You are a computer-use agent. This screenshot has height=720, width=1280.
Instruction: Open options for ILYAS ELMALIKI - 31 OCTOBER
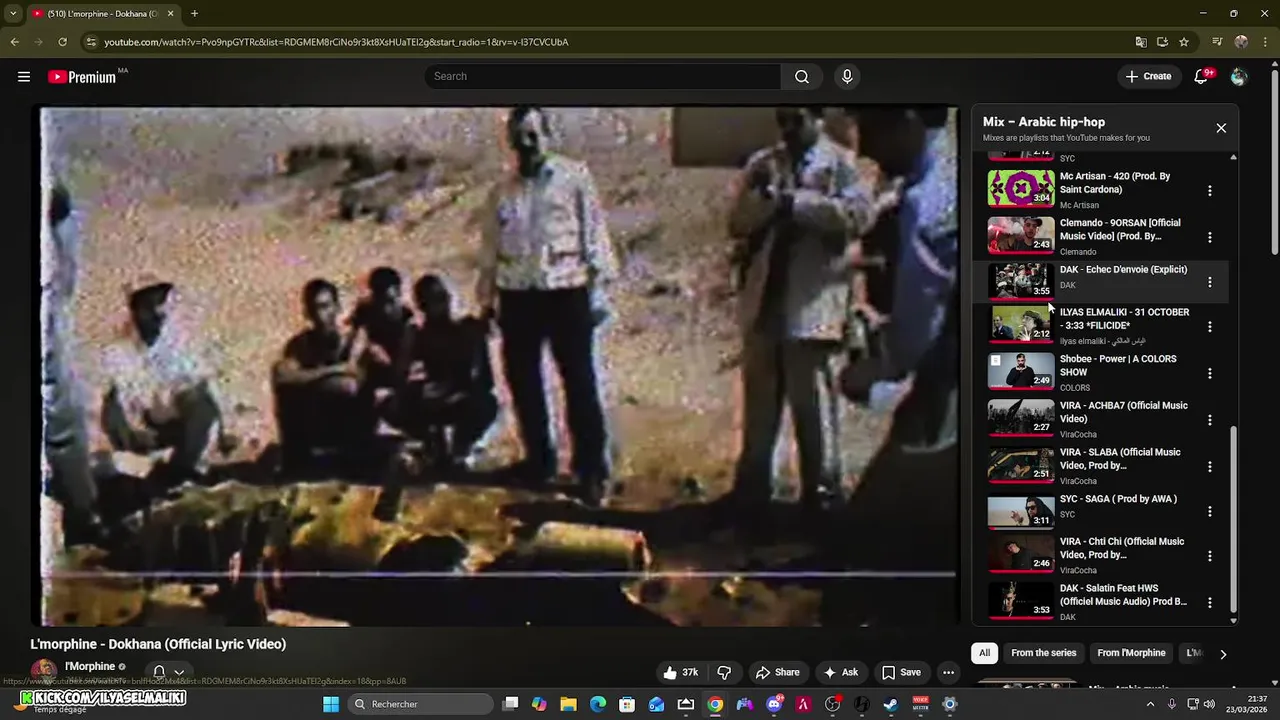click(1209, 327)
